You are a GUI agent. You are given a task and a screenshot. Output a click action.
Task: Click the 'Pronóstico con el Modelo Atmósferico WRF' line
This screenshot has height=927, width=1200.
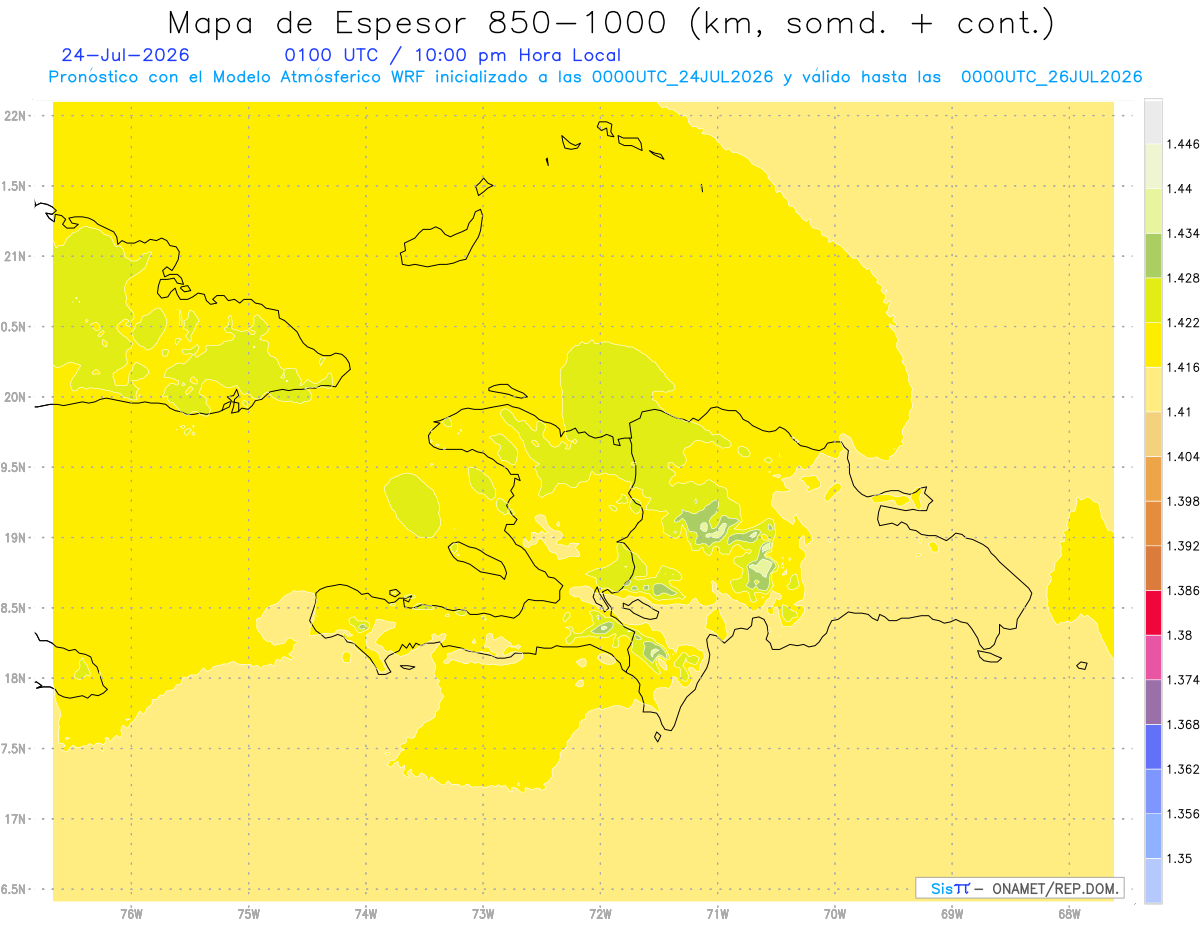point(595,77)
